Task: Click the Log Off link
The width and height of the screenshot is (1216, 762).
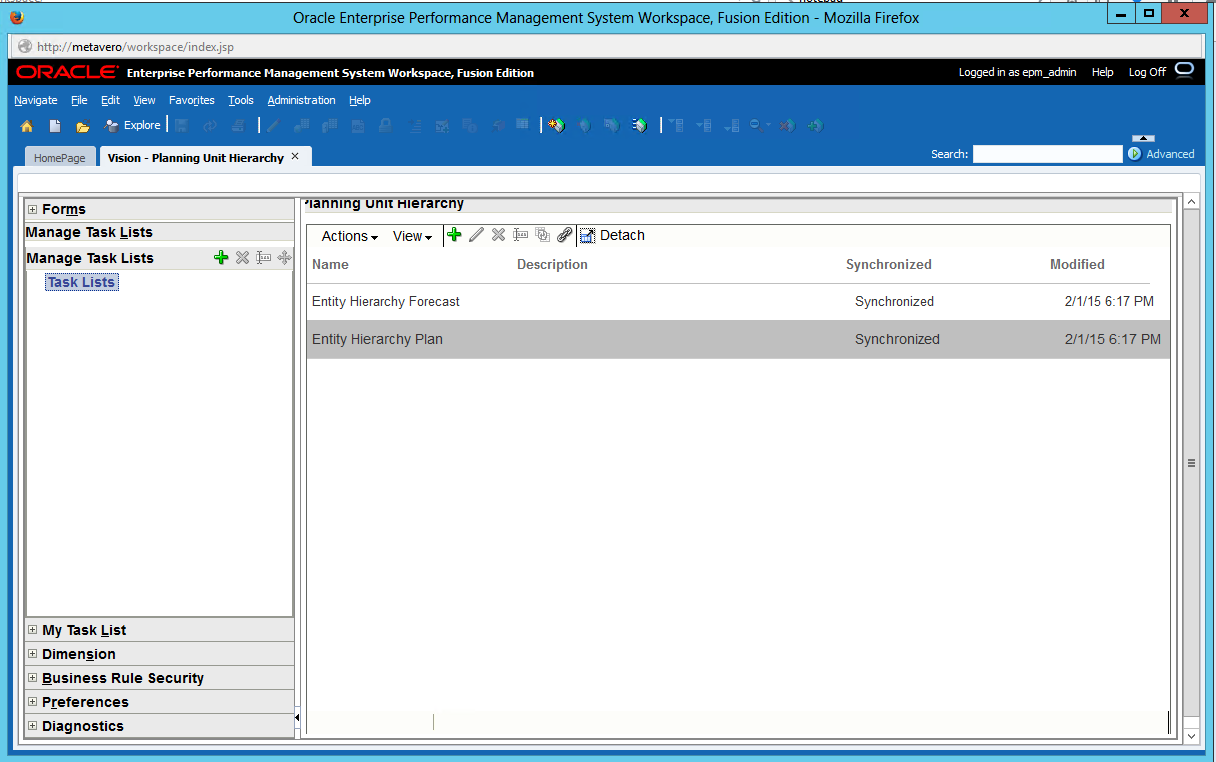Action: click(1147, 72)
